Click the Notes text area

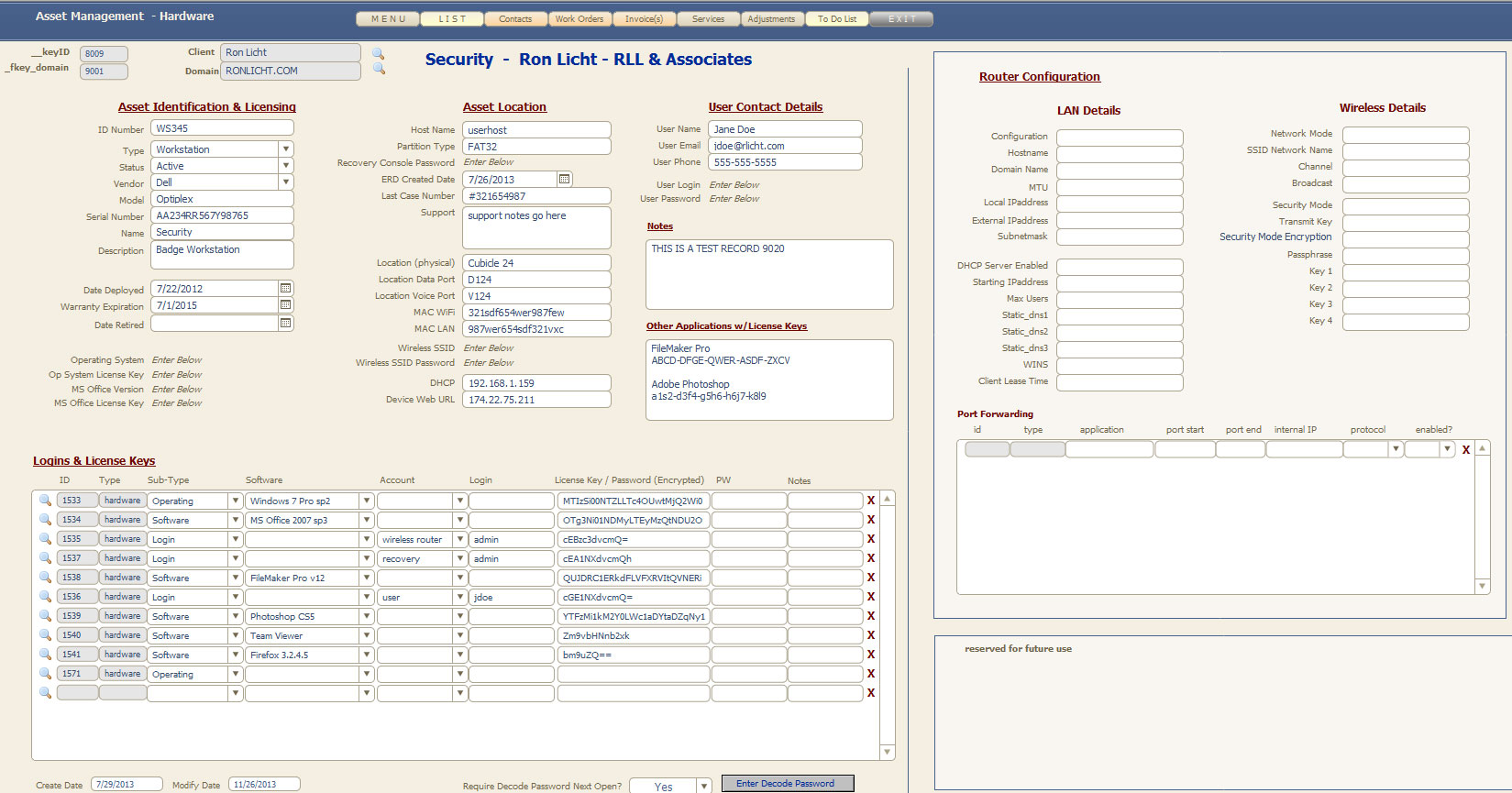coord(769,274)
